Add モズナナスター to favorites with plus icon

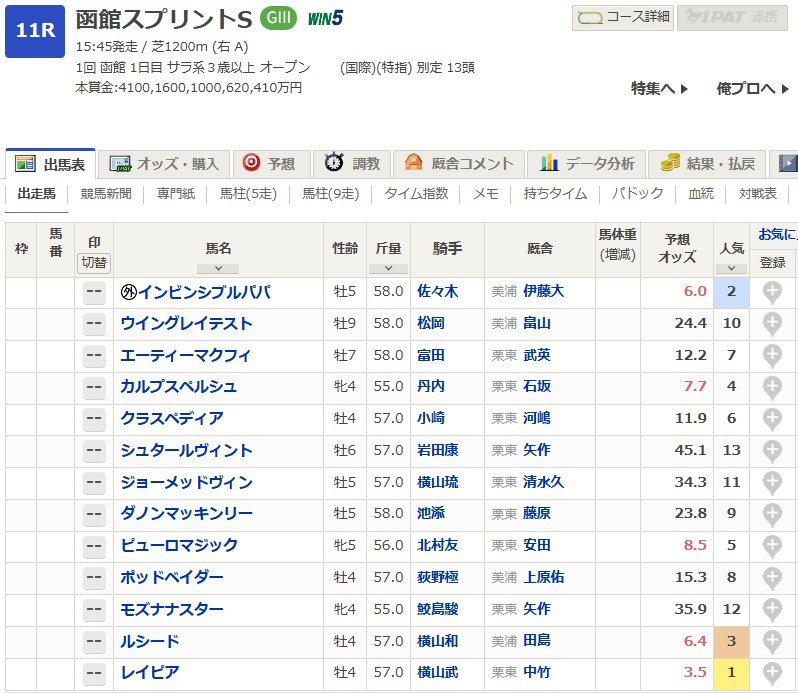[772, 610]
